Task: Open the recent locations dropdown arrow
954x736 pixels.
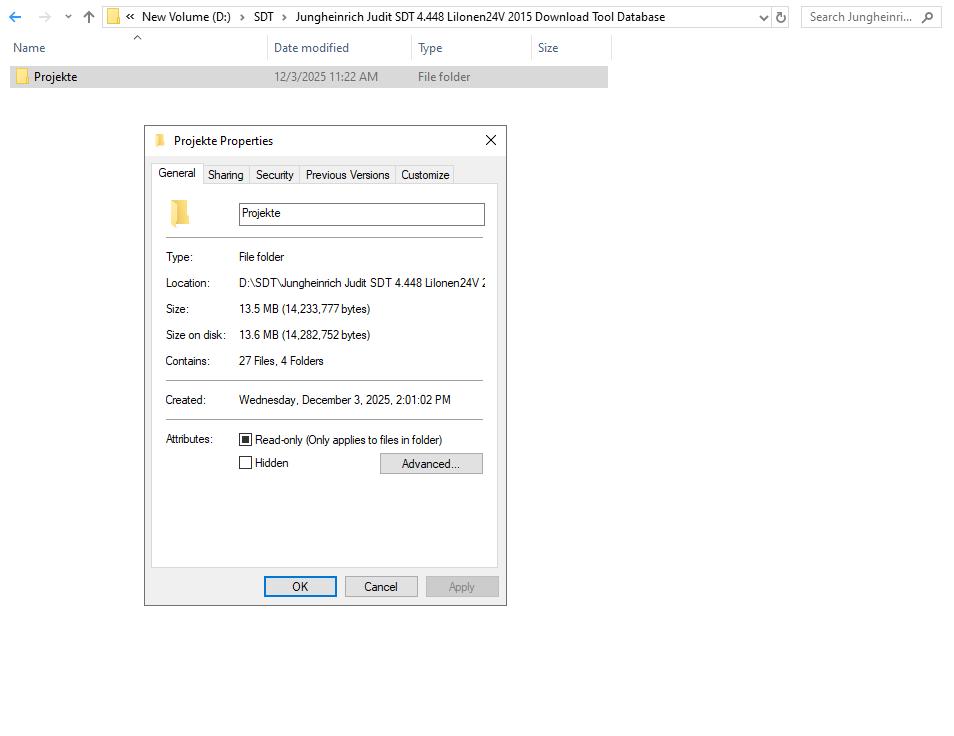Action: (68, 17)
